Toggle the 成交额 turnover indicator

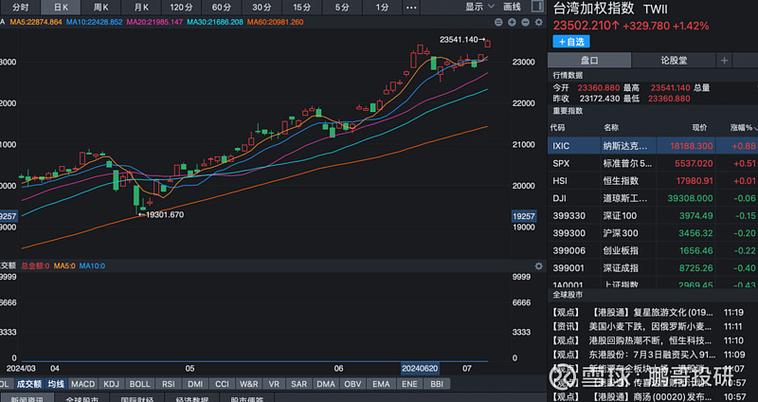point(29,384)
